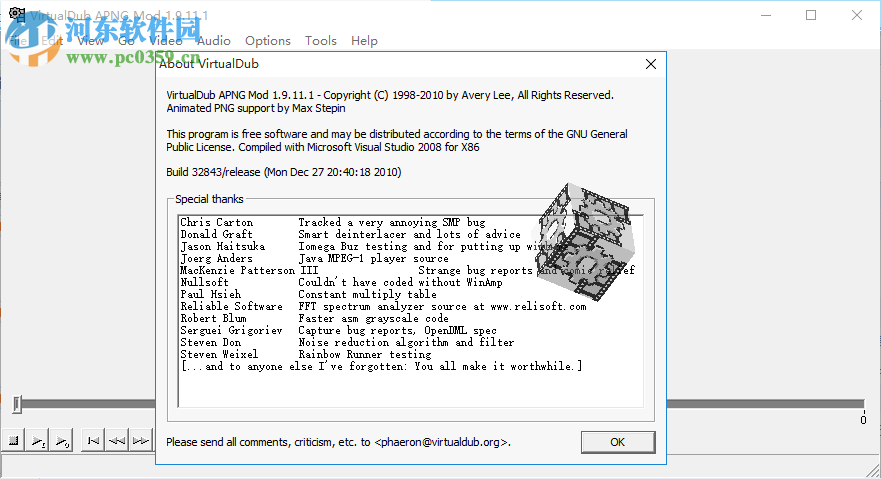881x479 pixels.
Task: Select the 'Paul Hsieh' credits line
Action: (308, 294)
